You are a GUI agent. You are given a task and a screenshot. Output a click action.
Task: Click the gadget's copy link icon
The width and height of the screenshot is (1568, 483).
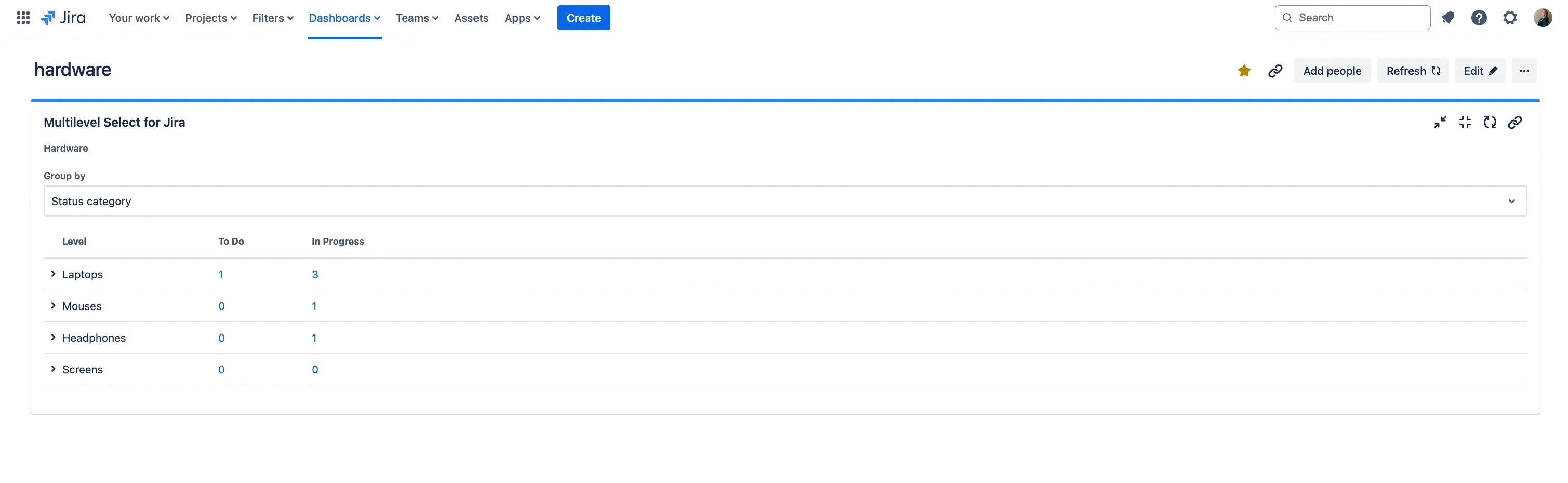(1514, 122)
